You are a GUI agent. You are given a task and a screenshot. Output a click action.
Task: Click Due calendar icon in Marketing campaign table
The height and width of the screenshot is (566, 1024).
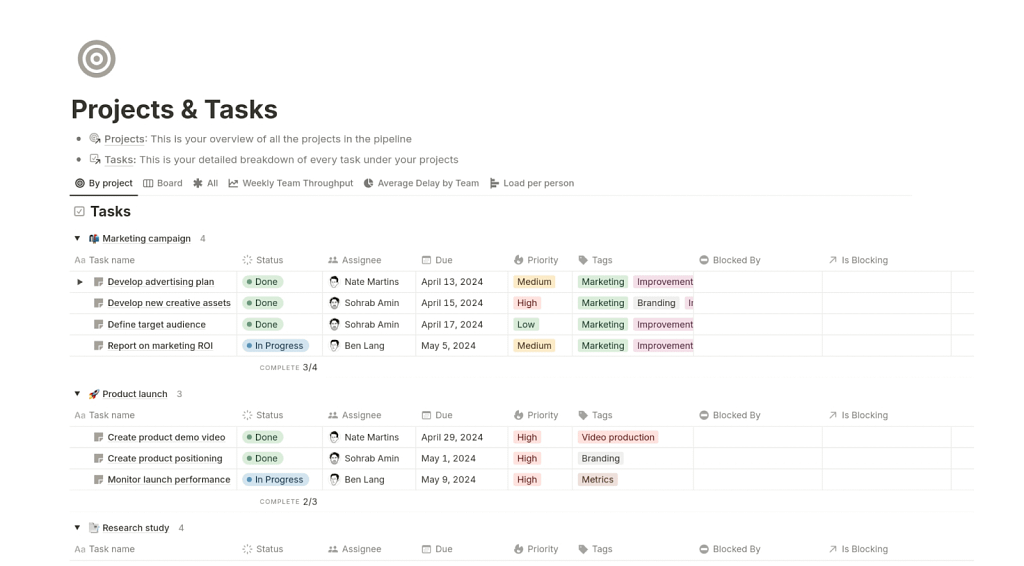(x=426, y=260)
